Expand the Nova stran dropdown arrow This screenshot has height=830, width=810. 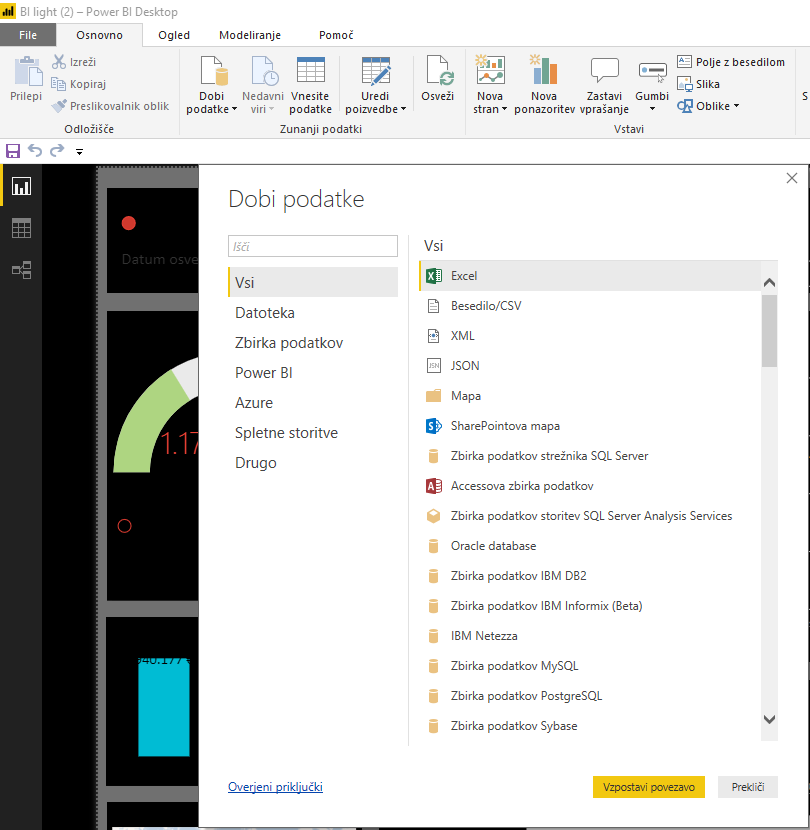505,110
